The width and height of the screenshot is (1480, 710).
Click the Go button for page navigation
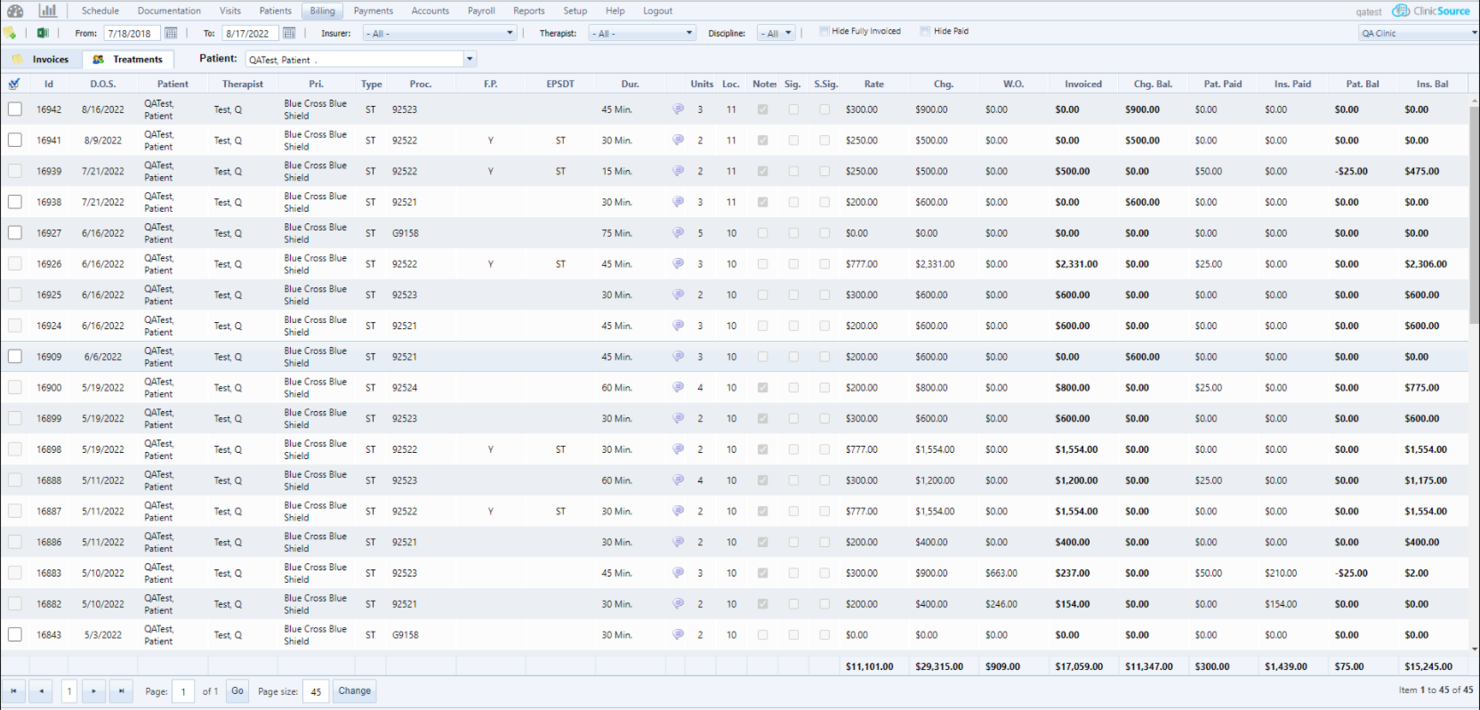click(237, 690)
